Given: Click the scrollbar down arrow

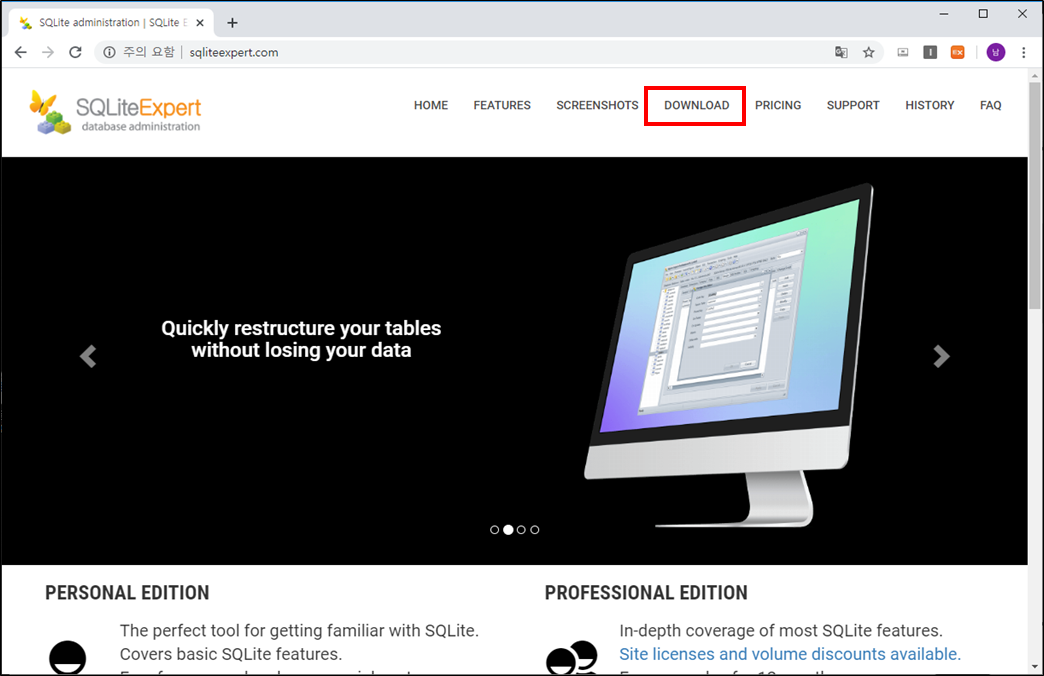Looking at the screenshot, I should (1035, 667).
